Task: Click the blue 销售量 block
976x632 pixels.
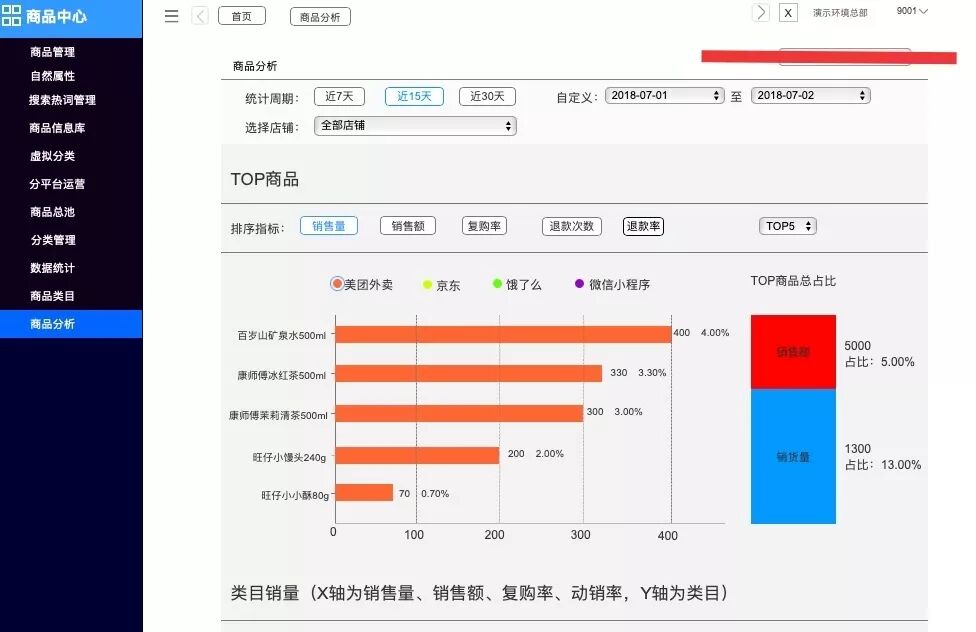Action: click(x=793, y=456)
